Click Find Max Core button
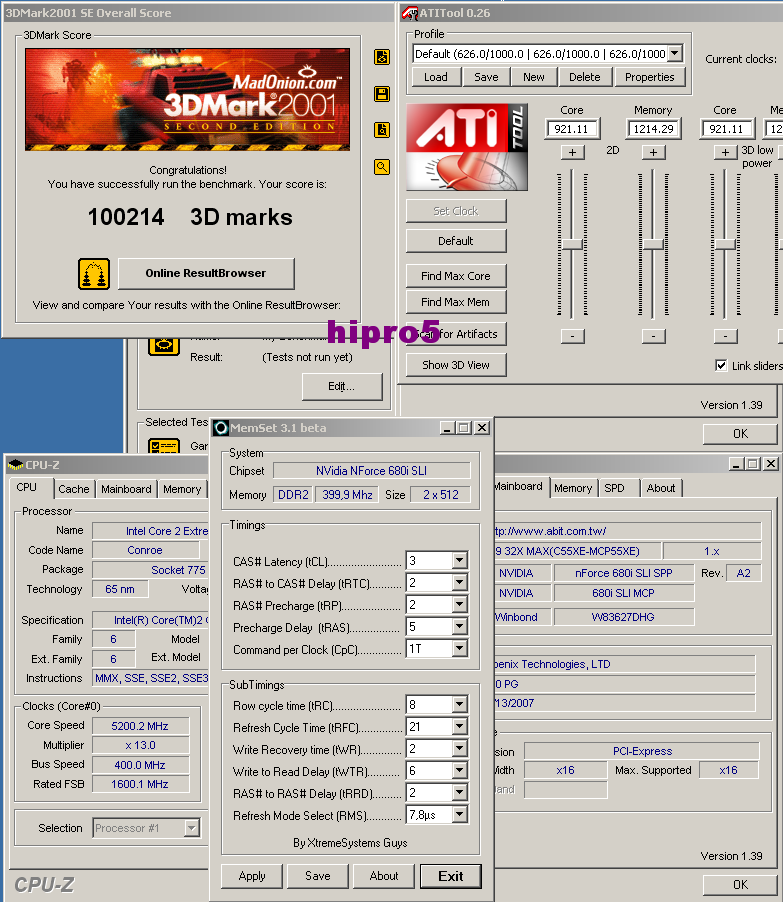This screenshot has width=783, height=902. pyautogui.click(x=456, y=276)
